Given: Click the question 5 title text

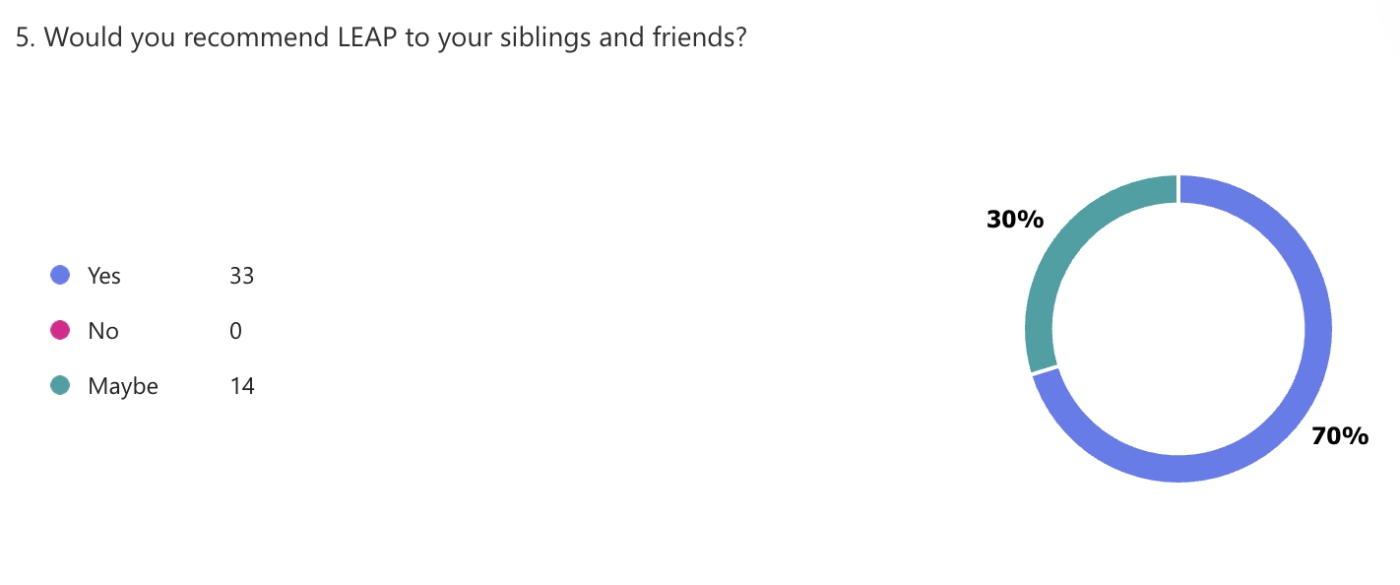Looking at the screenshot, I should (381, 37).
